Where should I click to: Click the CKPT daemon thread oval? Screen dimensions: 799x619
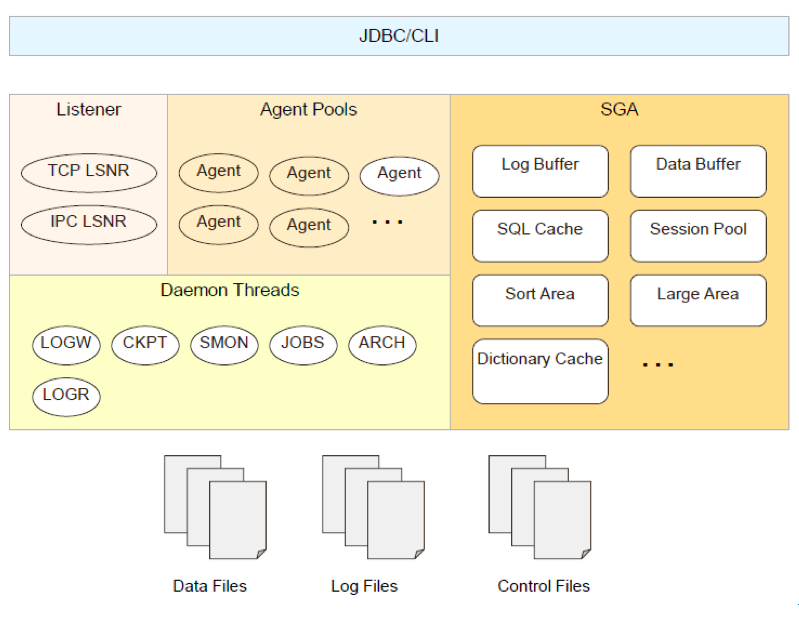(145, 344)
